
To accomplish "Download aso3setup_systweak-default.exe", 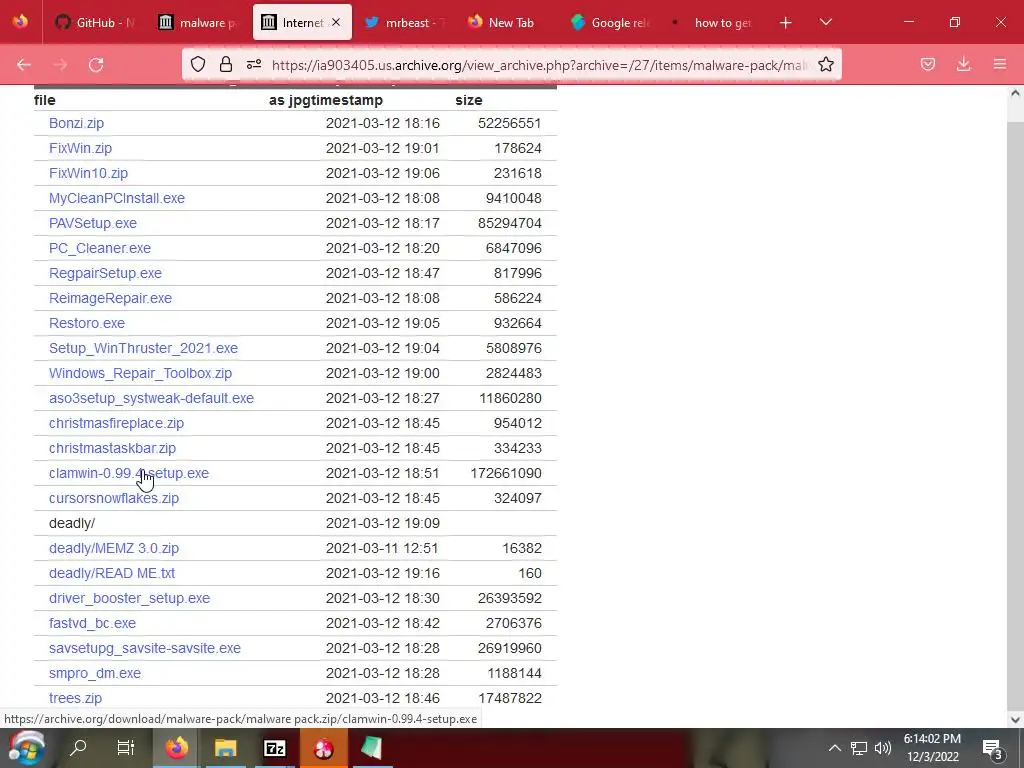I will pyautogui.click(x=152, y=398).
